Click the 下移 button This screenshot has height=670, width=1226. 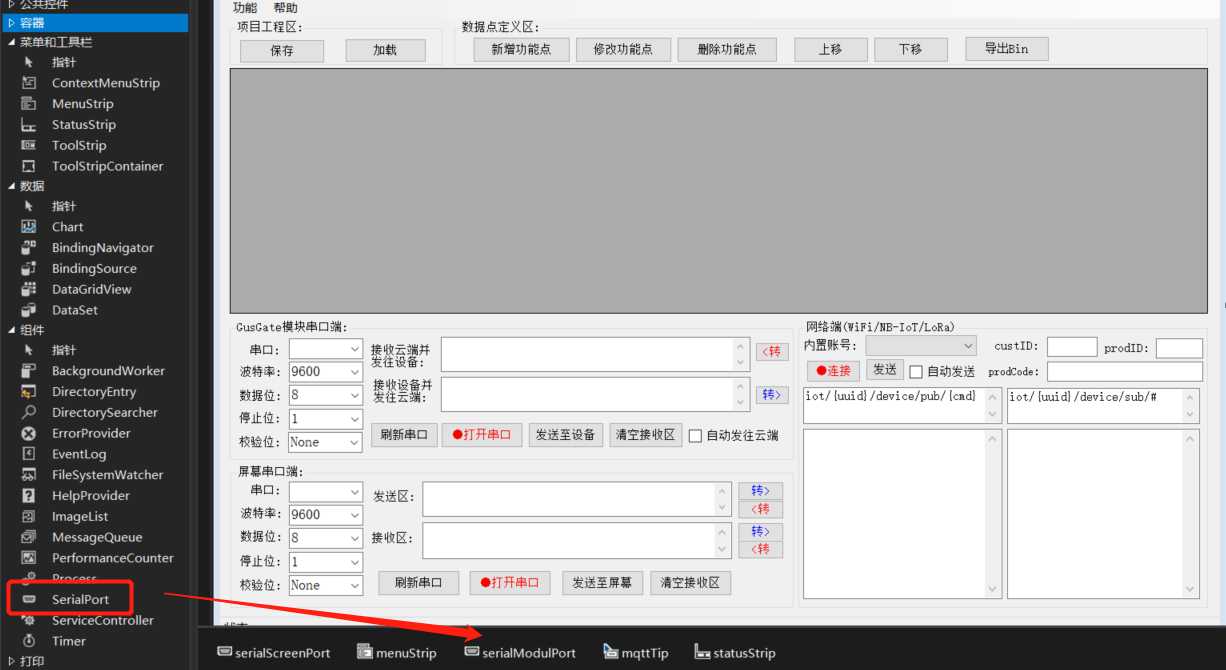910,49
